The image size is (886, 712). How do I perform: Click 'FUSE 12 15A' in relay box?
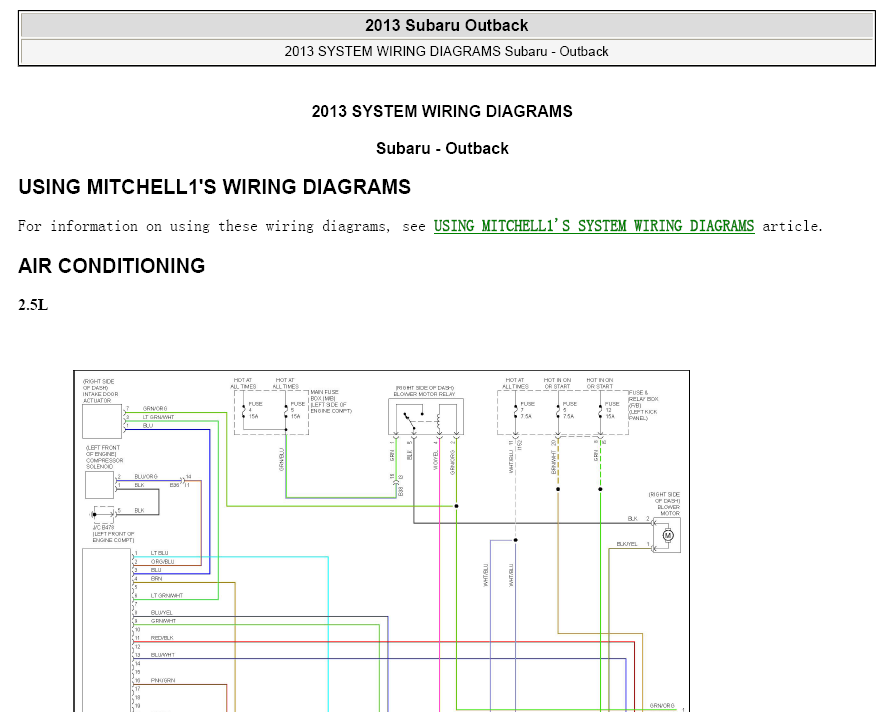[x=612, y=410]
